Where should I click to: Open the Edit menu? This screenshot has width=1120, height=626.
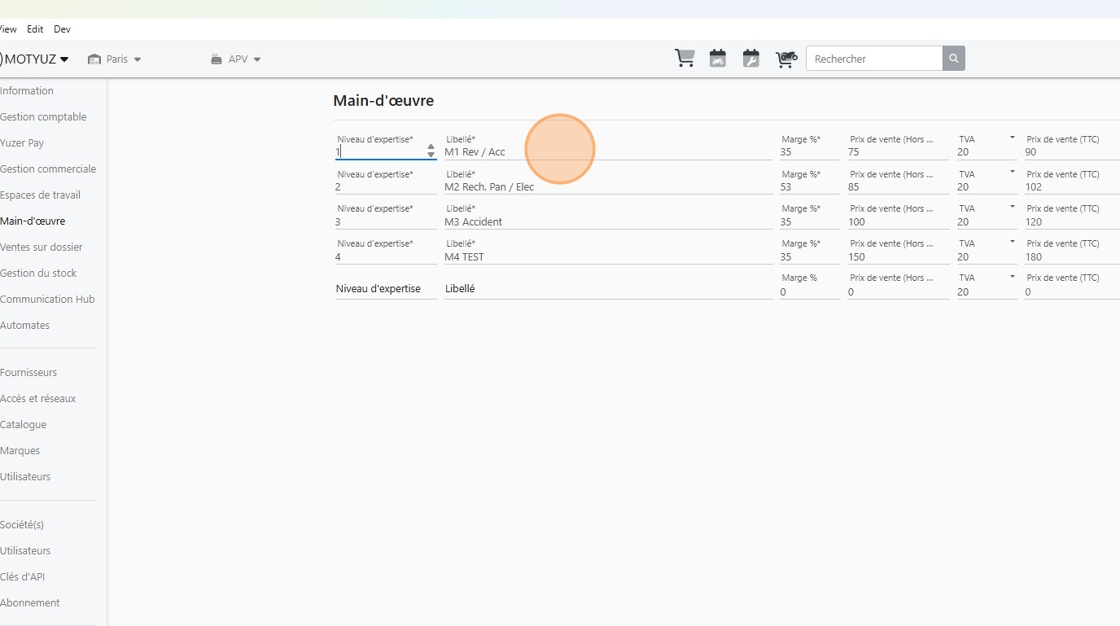coord(35,29)
